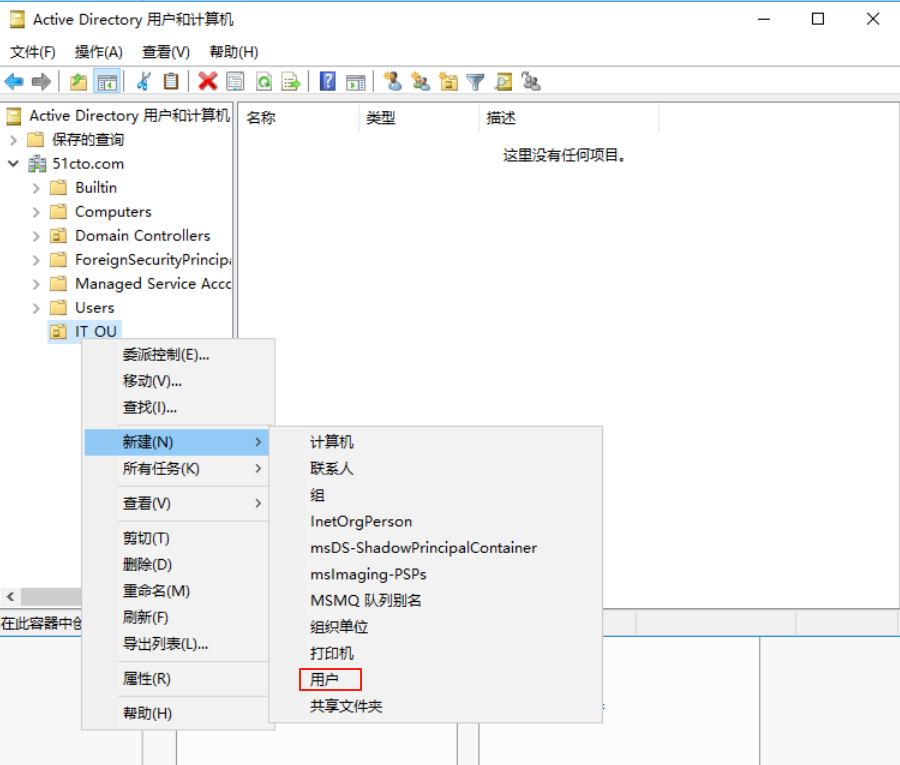
Task: Click the tree pane scroll left arrow
Action: point(9,596)
